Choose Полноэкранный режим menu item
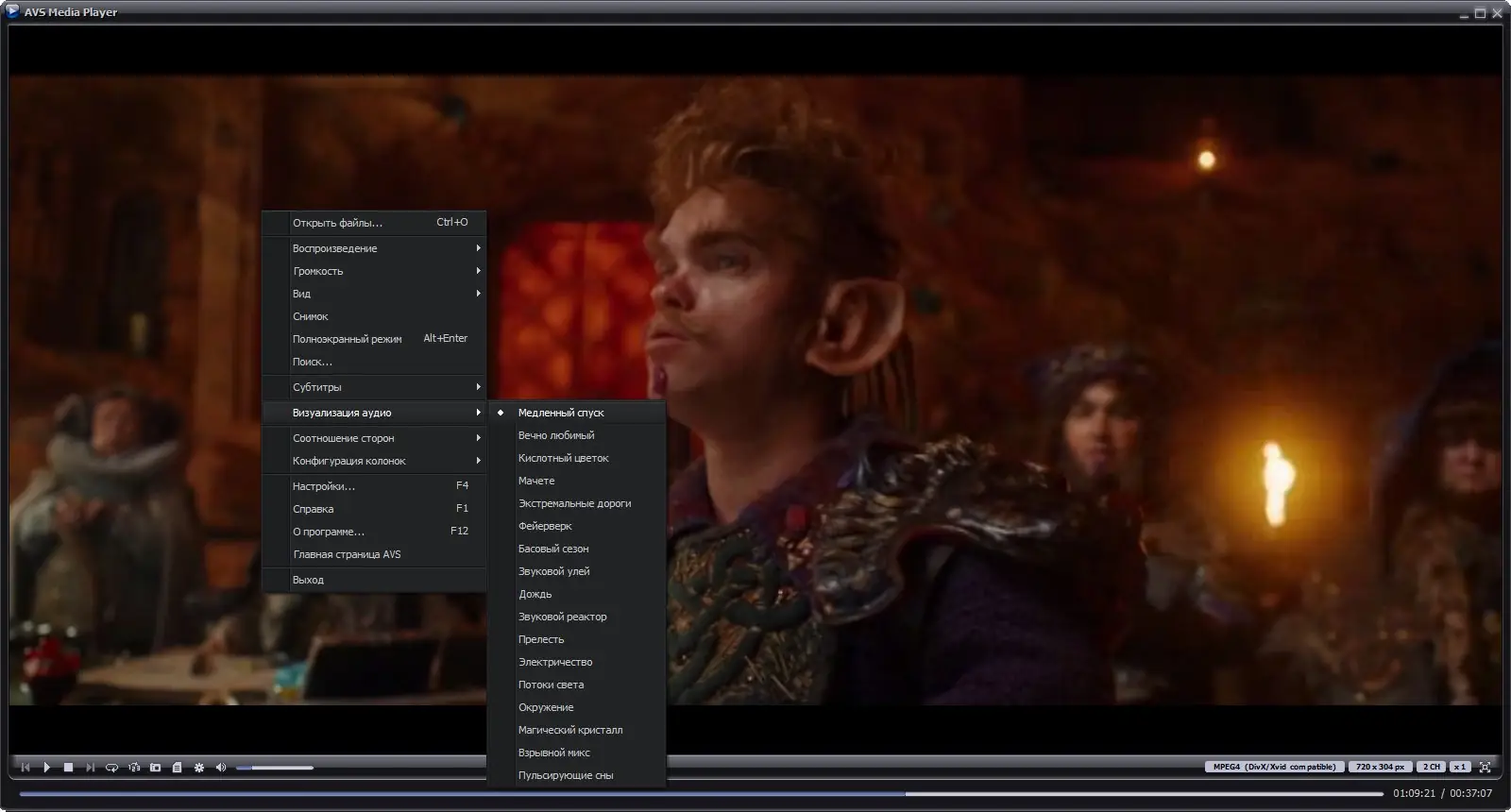Image resolution: width=1511 pixels, height=812 pixels. [374, 339]
